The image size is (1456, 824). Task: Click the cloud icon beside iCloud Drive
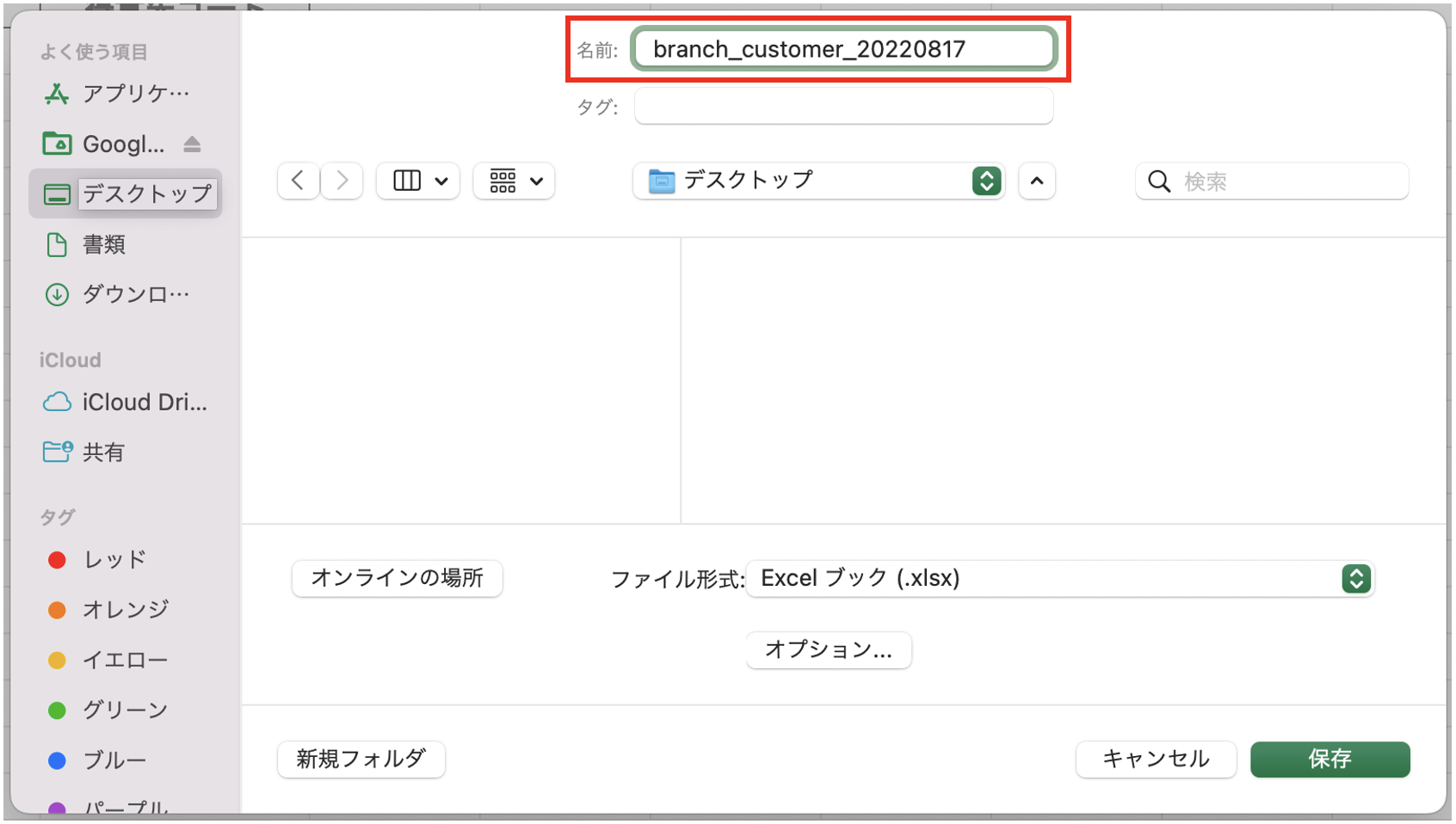pos(57,402)
